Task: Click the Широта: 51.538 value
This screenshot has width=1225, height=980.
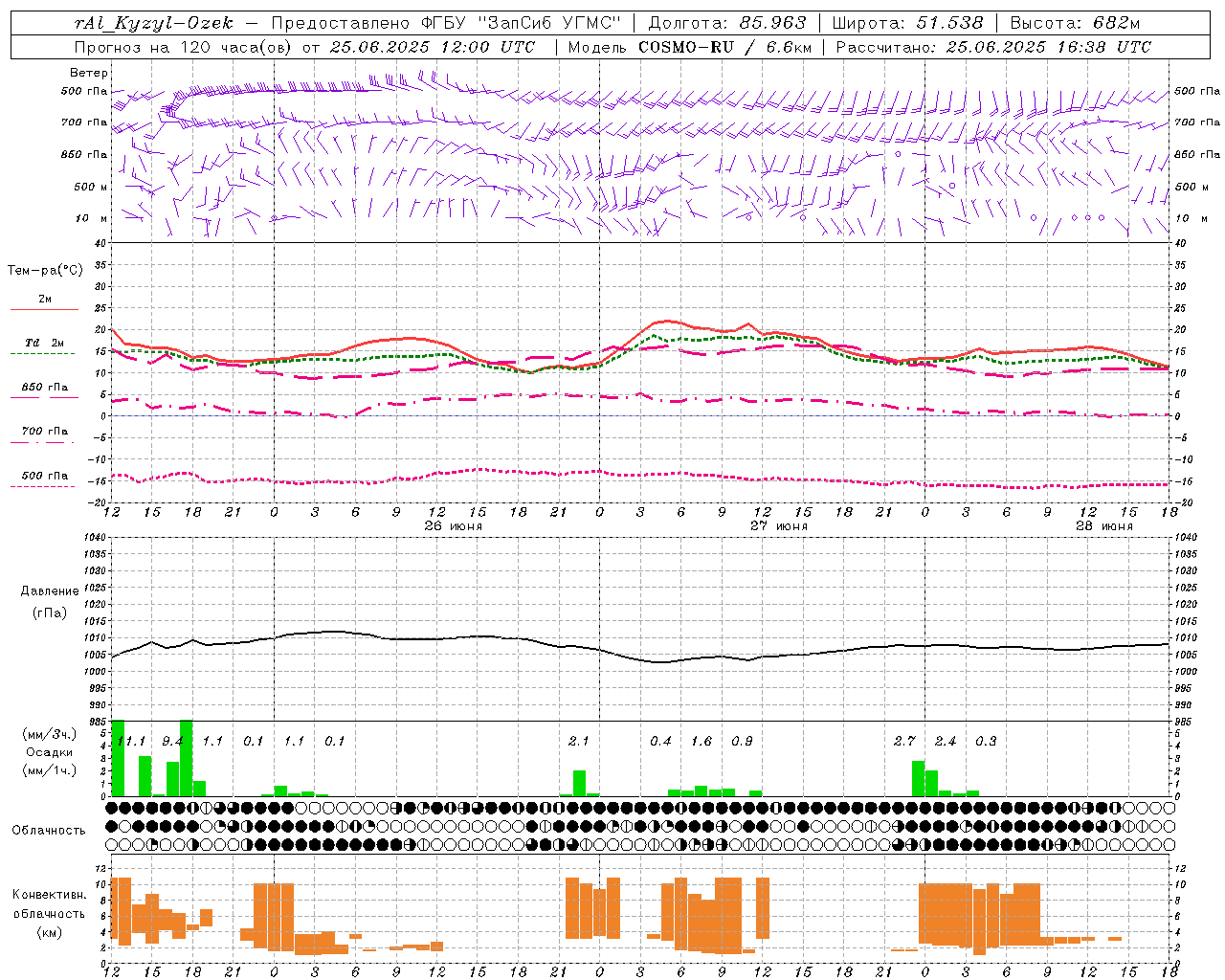Action: 908,23
